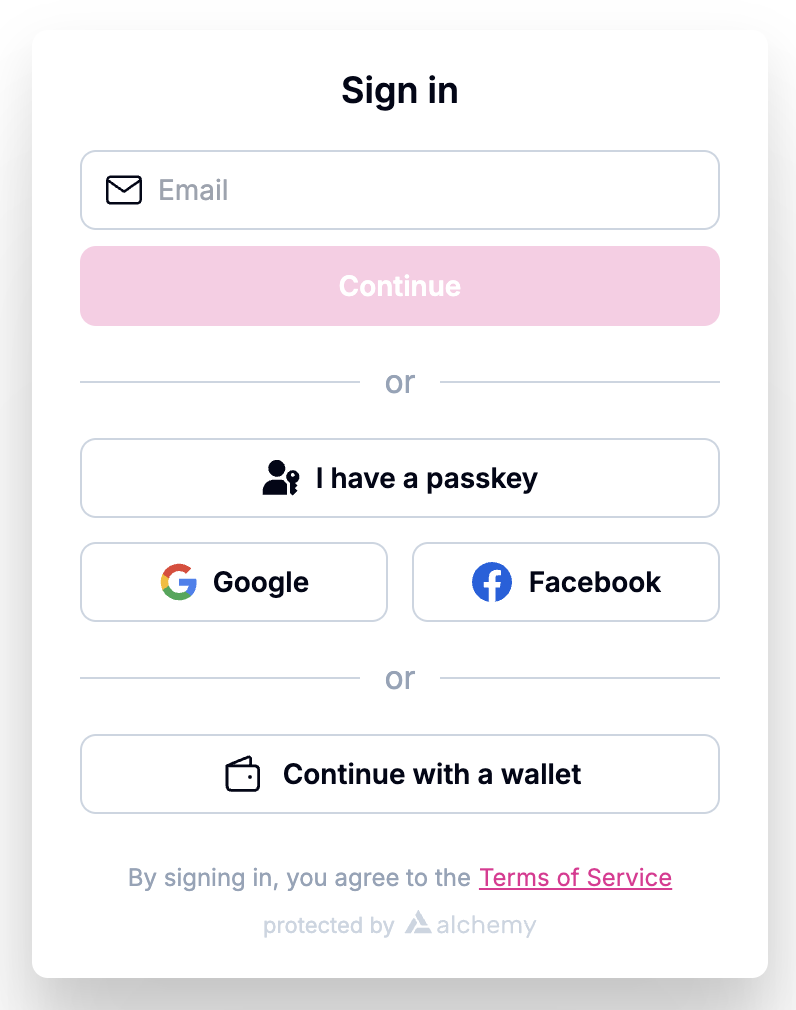The height and width of the screenshot is (1010, 796).
Task: Click the Email placeholder text
Action: (x=194, y=190)
